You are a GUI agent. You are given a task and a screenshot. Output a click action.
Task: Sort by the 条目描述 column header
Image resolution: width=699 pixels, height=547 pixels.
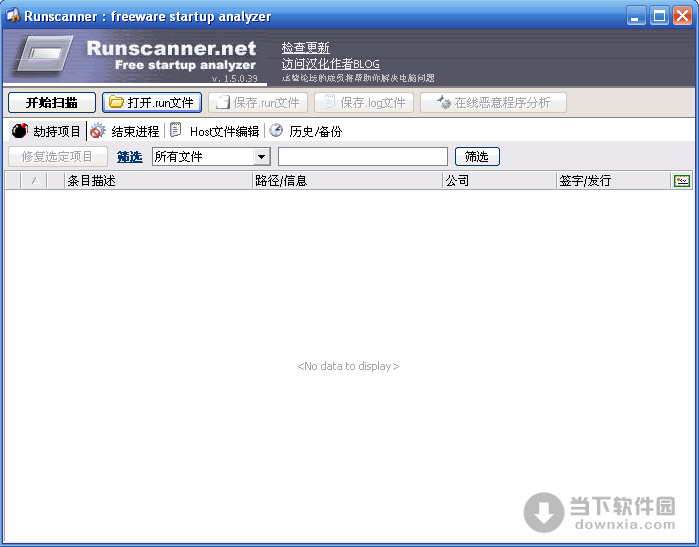pyautogui.click(x=158, y=181)
